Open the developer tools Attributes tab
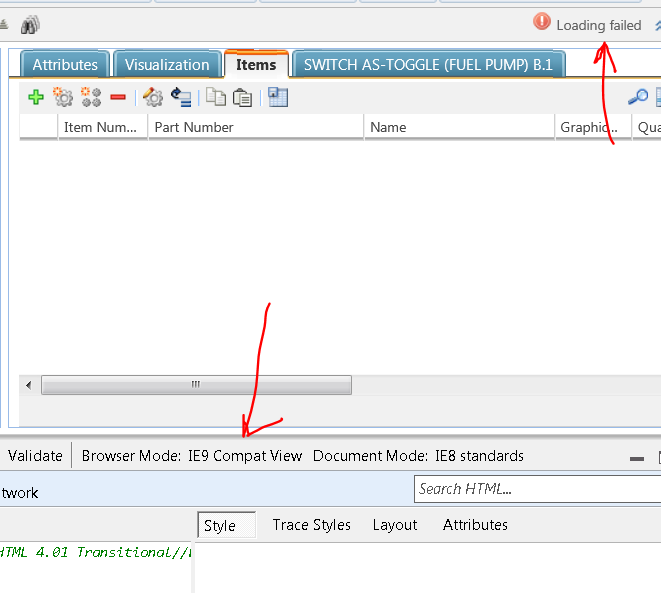This screenshot has height=593, width=661. [x=475, y=525]
